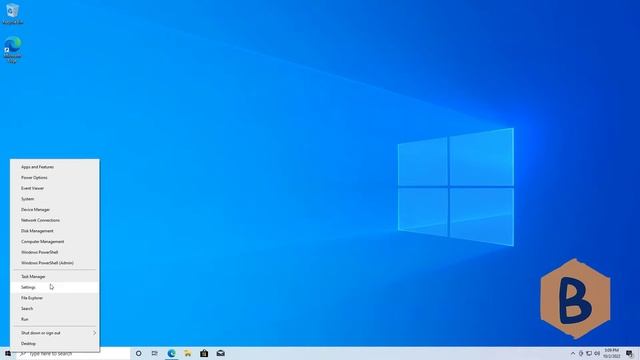Open the Action Center notifications icon
This screenshot has width=640, height=360.
pyautogui.click(x=629, y=353)
